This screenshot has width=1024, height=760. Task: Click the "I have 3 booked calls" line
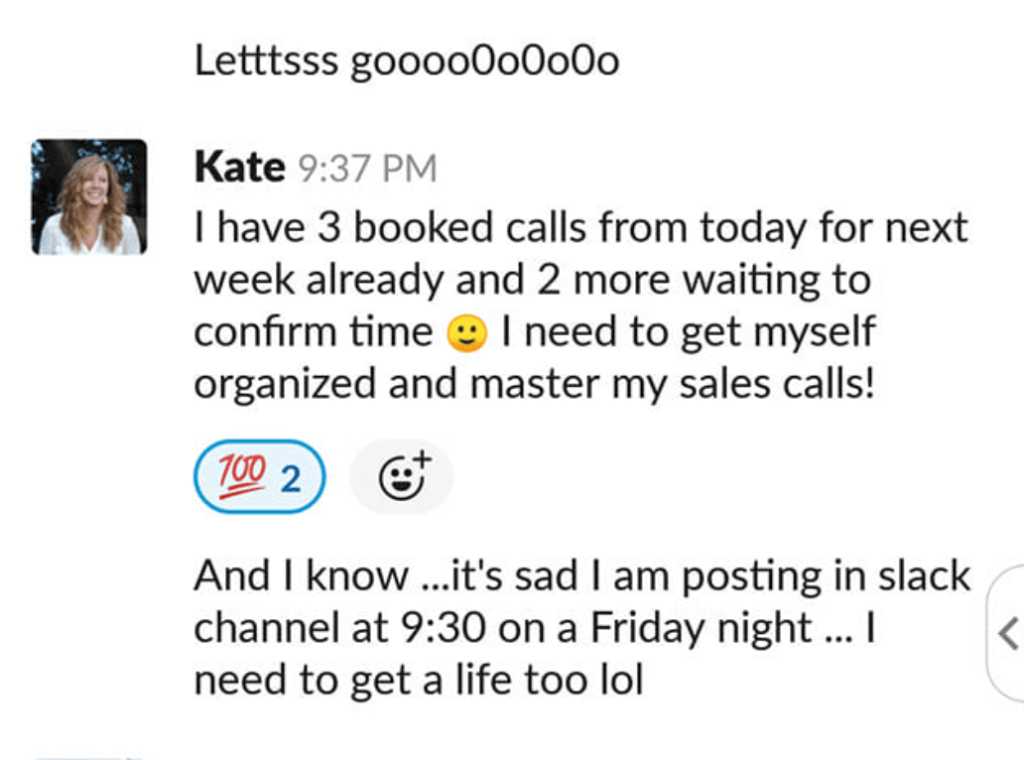coord(580,228)
